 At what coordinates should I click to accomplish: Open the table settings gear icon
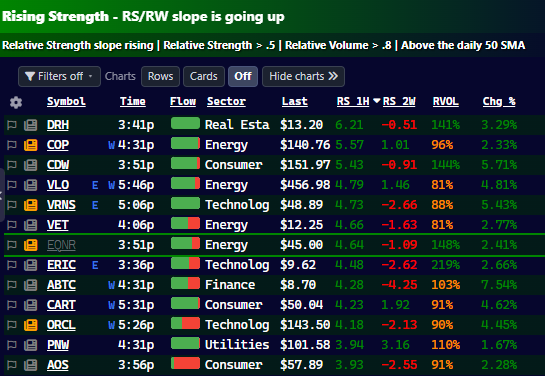(16, 102)
